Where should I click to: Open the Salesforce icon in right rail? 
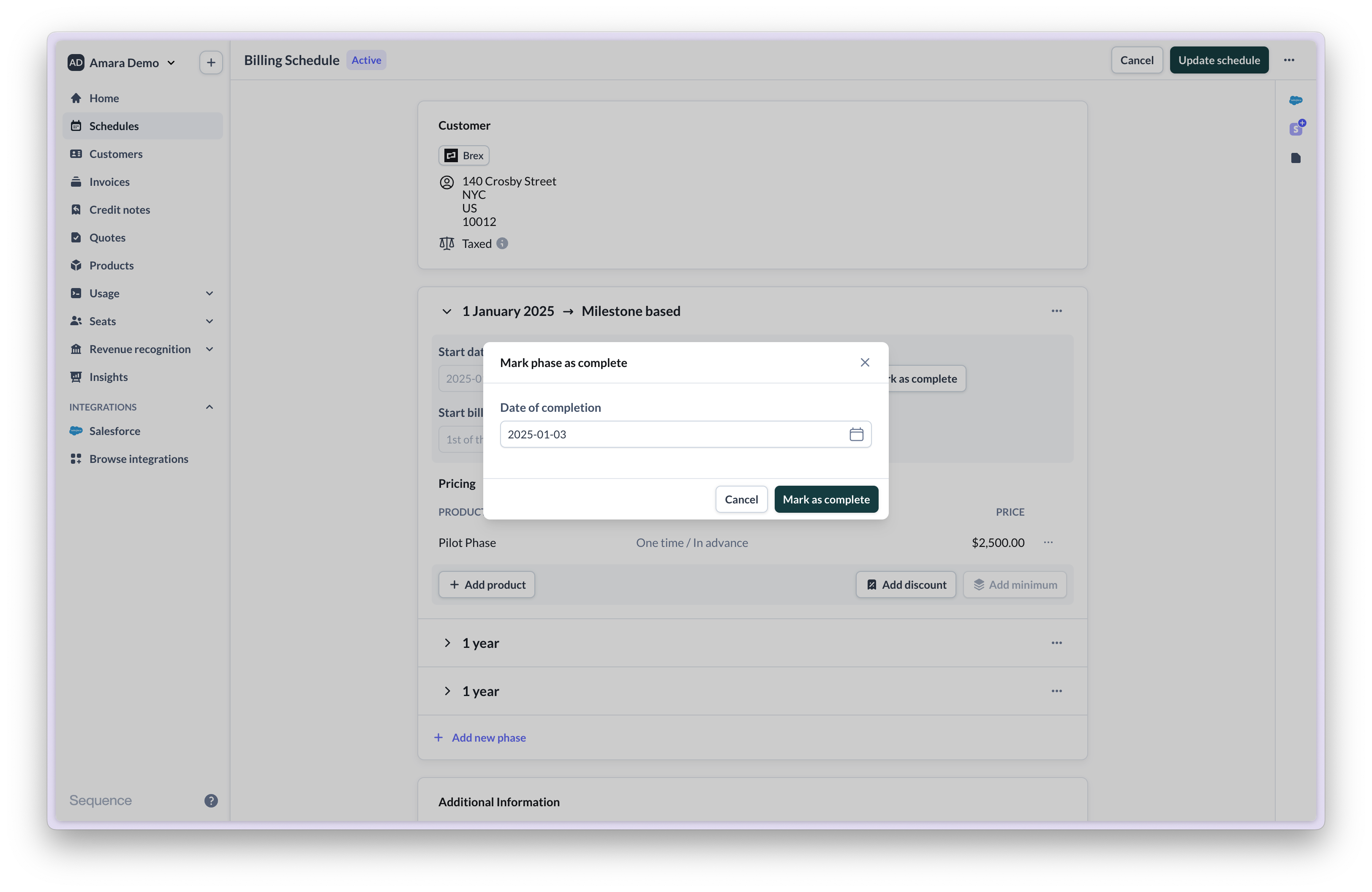(x=1295, y=100)
